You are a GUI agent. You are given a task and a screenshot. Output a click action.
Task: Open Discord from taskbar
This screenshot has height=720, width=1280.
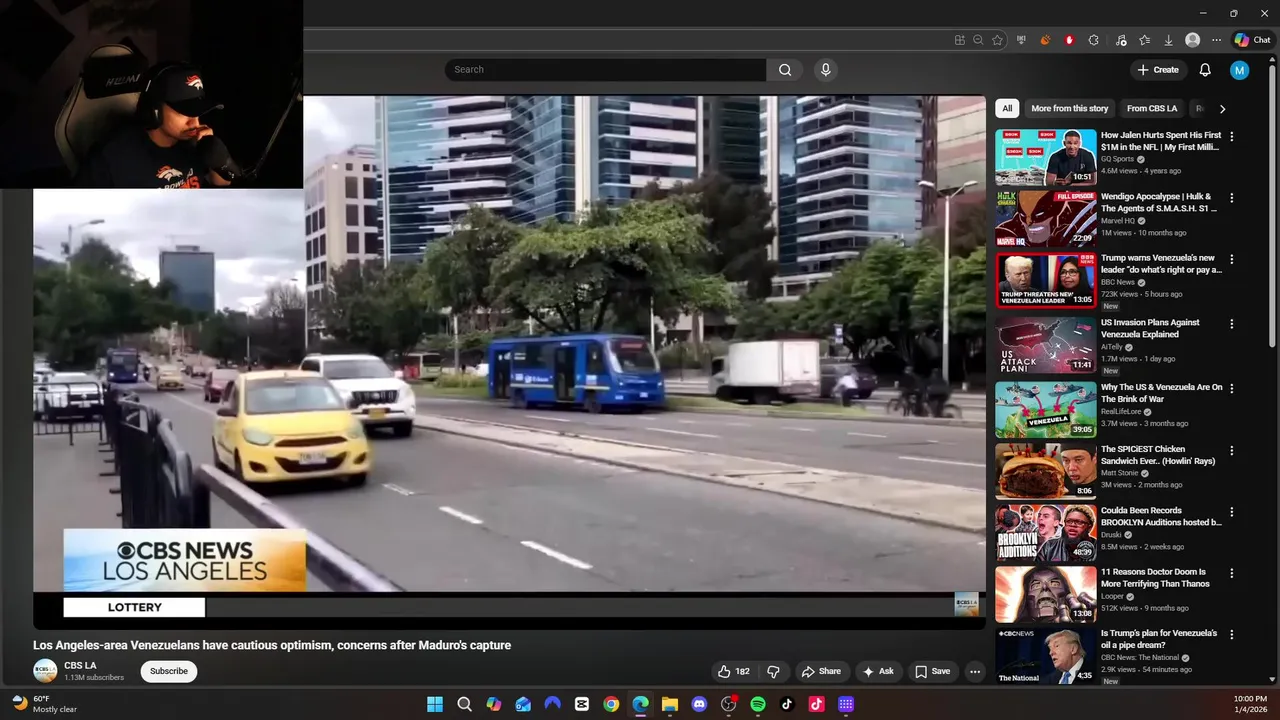click(x=699, y=704)
